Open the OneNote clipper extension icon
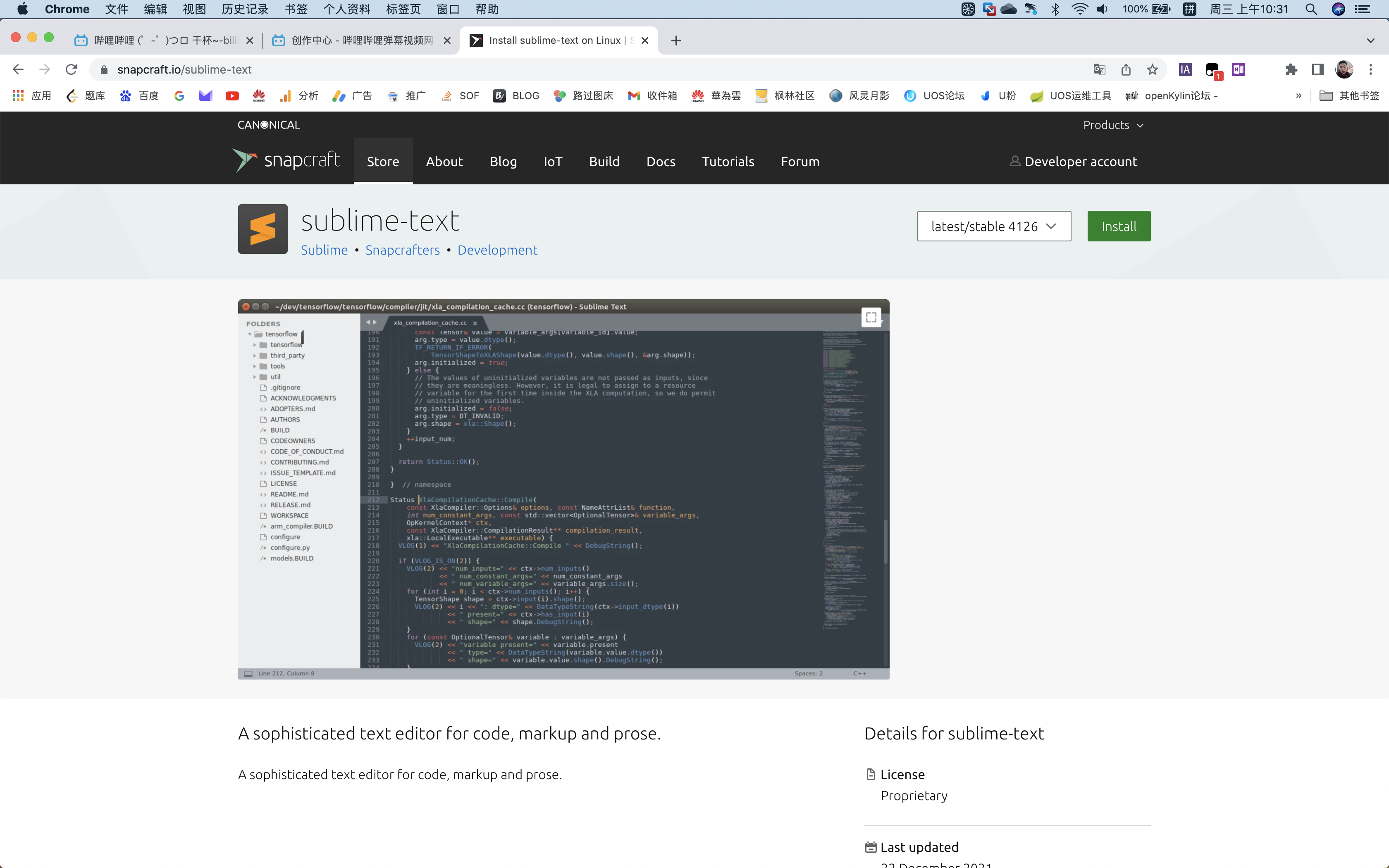This screenshot has width=1389, height=868. click(x=1239, y=69)
